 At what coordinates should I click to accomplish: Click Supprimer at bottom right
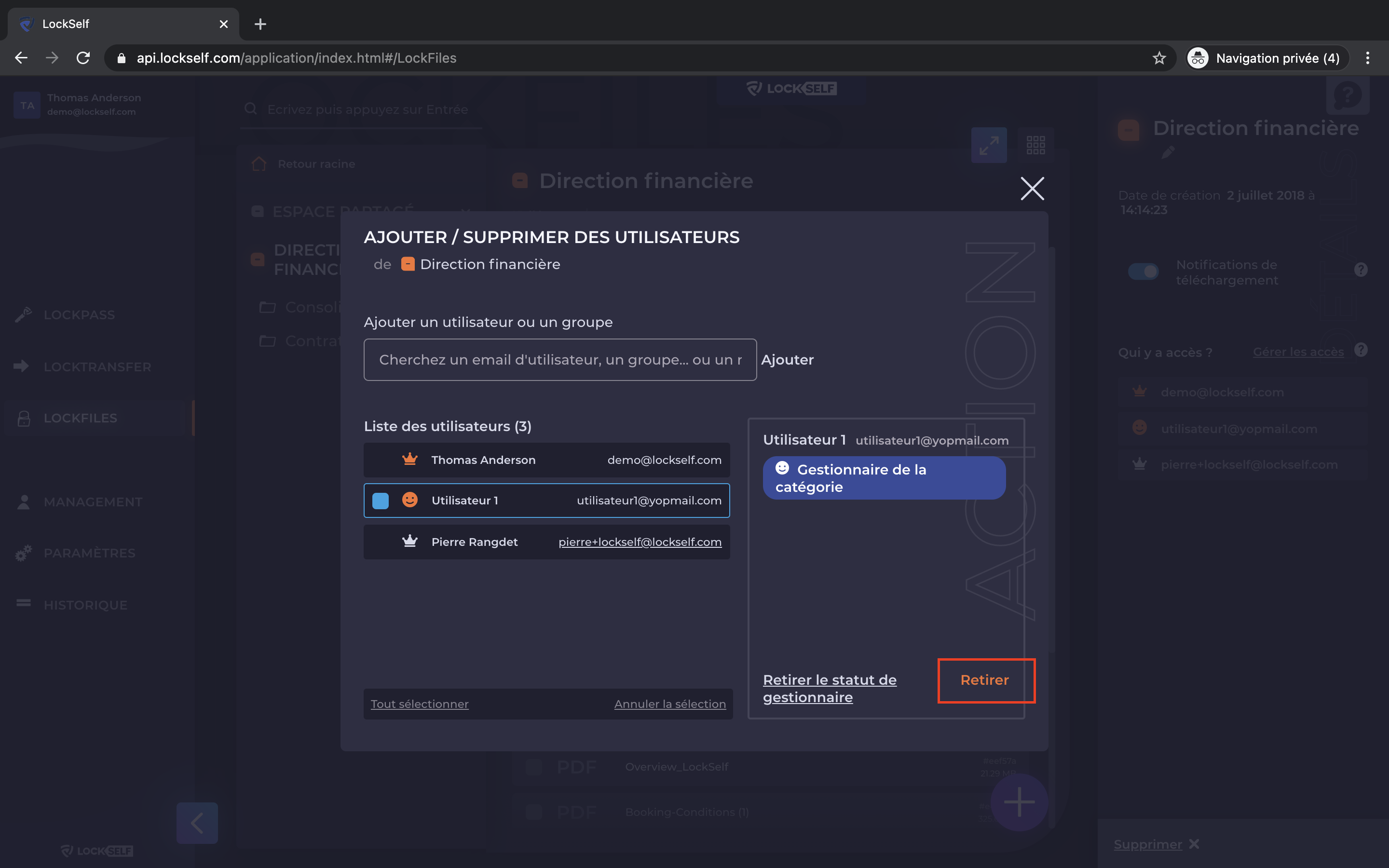click(1148, 844)
